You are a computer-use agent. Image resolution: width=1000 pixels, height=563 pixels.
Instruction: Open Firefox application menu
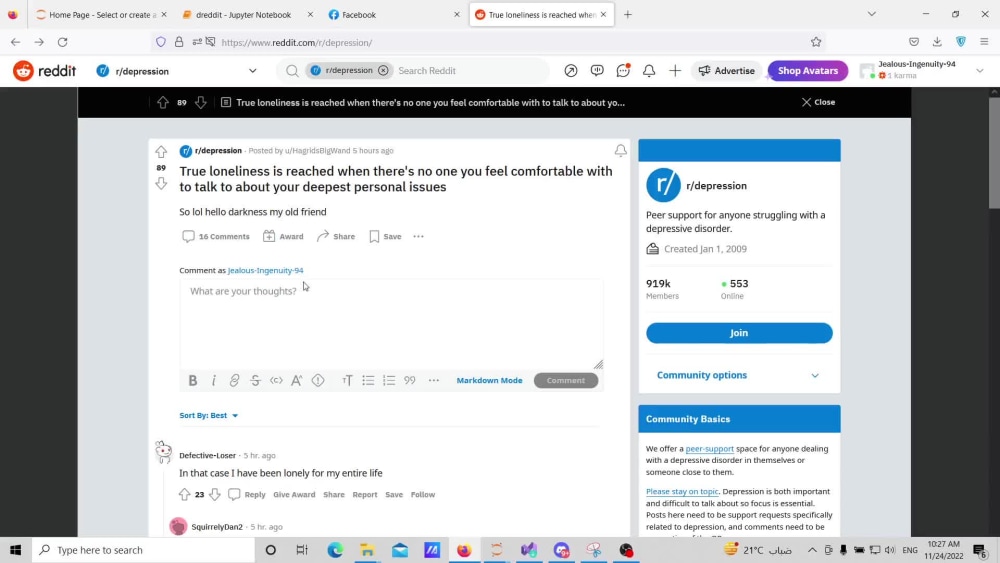pos(984,42)
